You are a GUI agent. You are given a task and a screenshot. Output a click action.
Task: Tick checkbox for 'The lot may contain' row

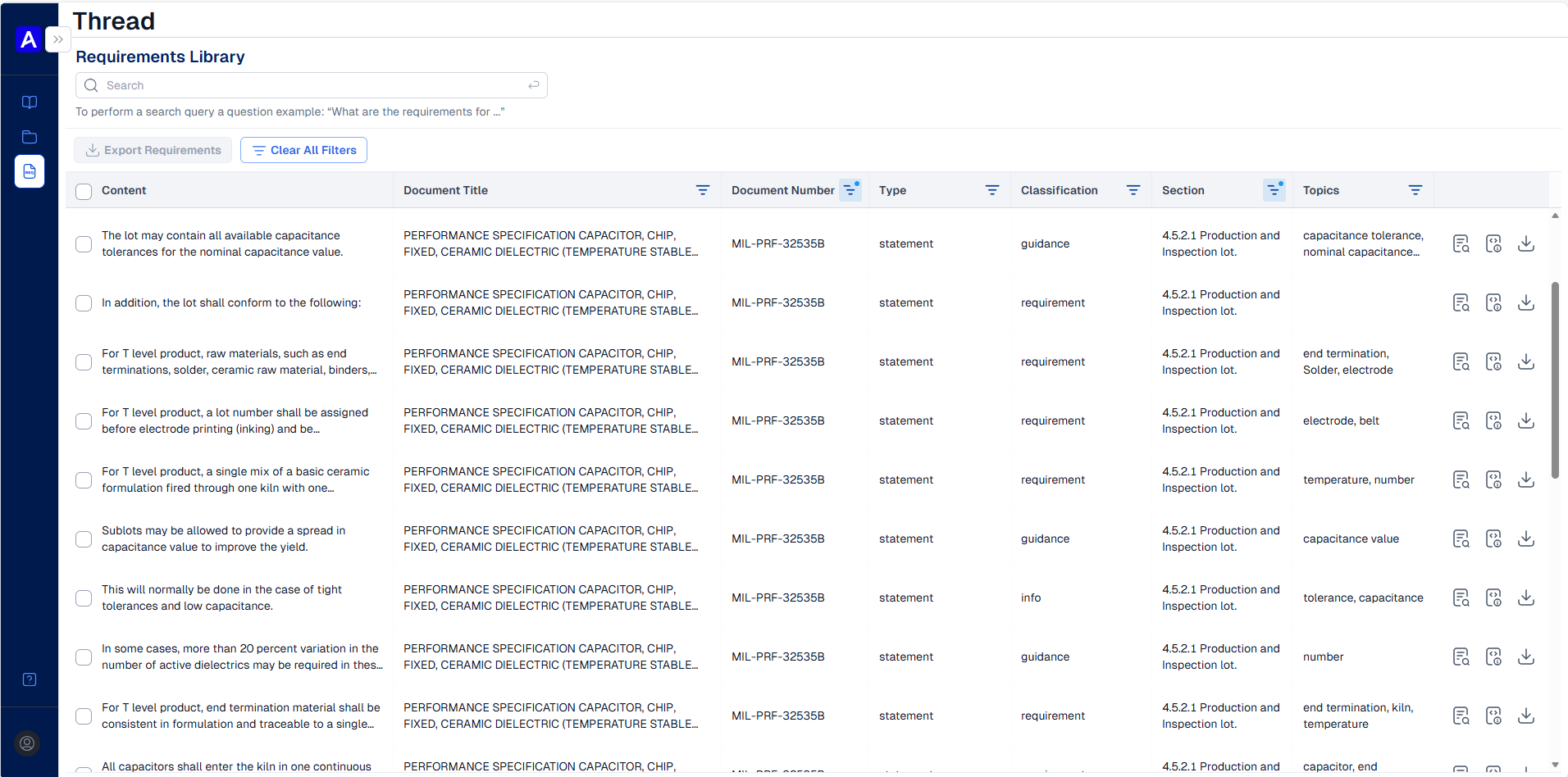click(x=84, y=244)
